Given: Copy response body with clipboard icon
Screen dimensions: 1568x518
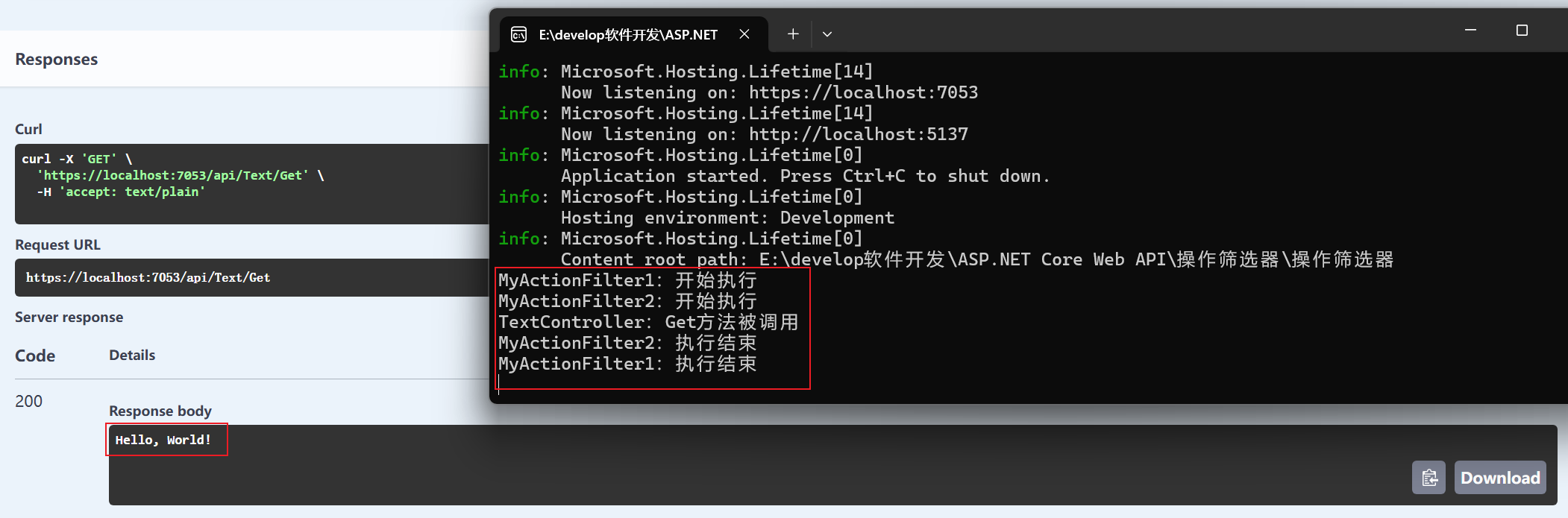Looking at the screenshot, I should click(1429, 478).
